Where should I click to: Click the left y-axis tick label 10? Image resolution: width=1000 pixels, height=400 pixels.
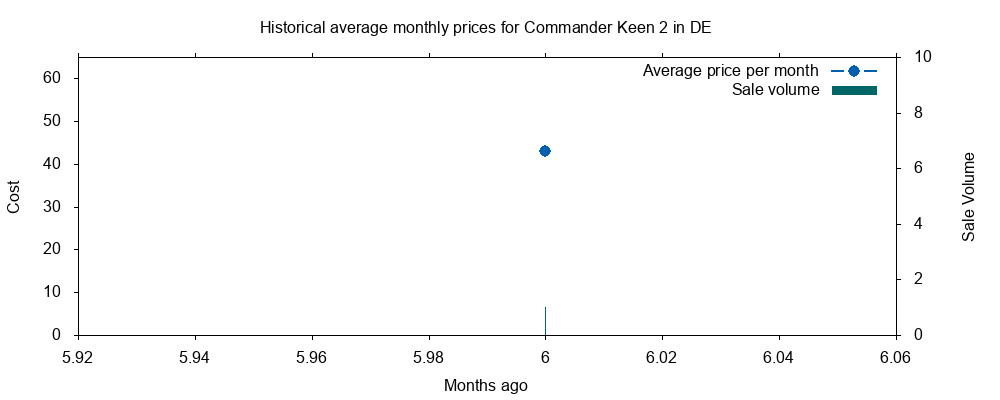pyautogui.click(x=53, y=292)
